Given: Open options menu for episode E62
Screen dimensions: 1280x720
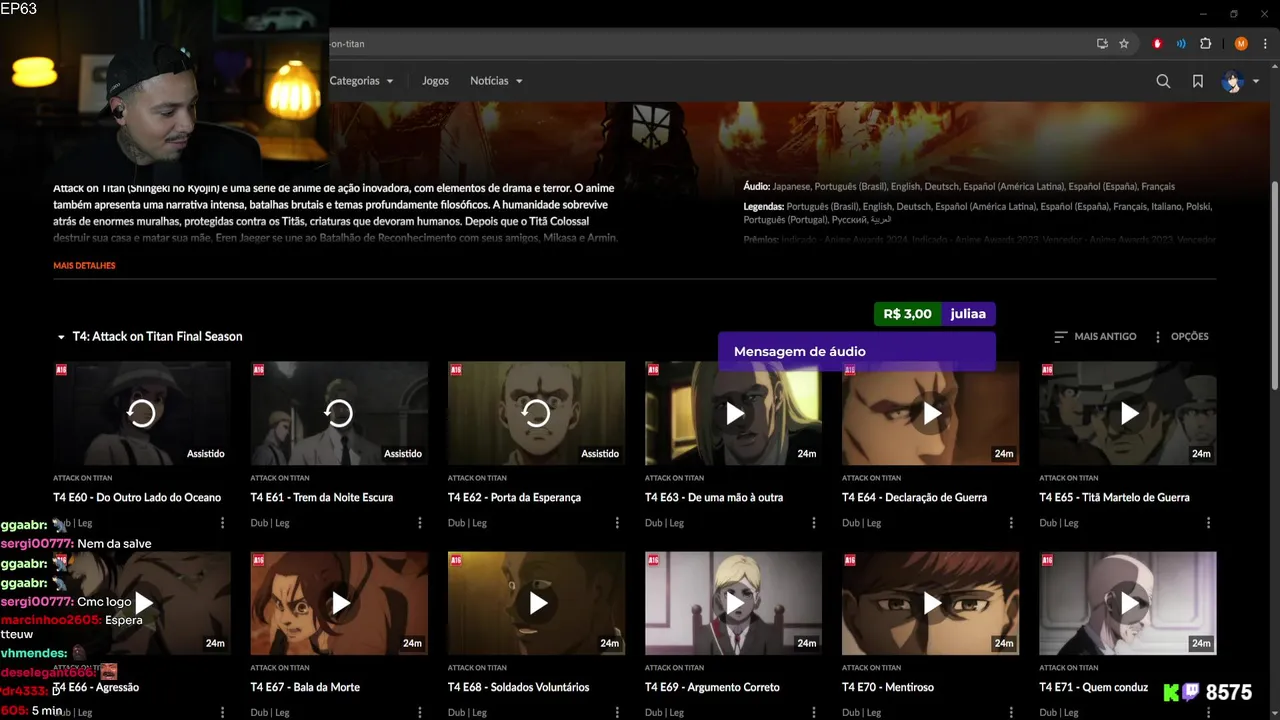Looking at the screenshot, I should (x=616, y=523).
